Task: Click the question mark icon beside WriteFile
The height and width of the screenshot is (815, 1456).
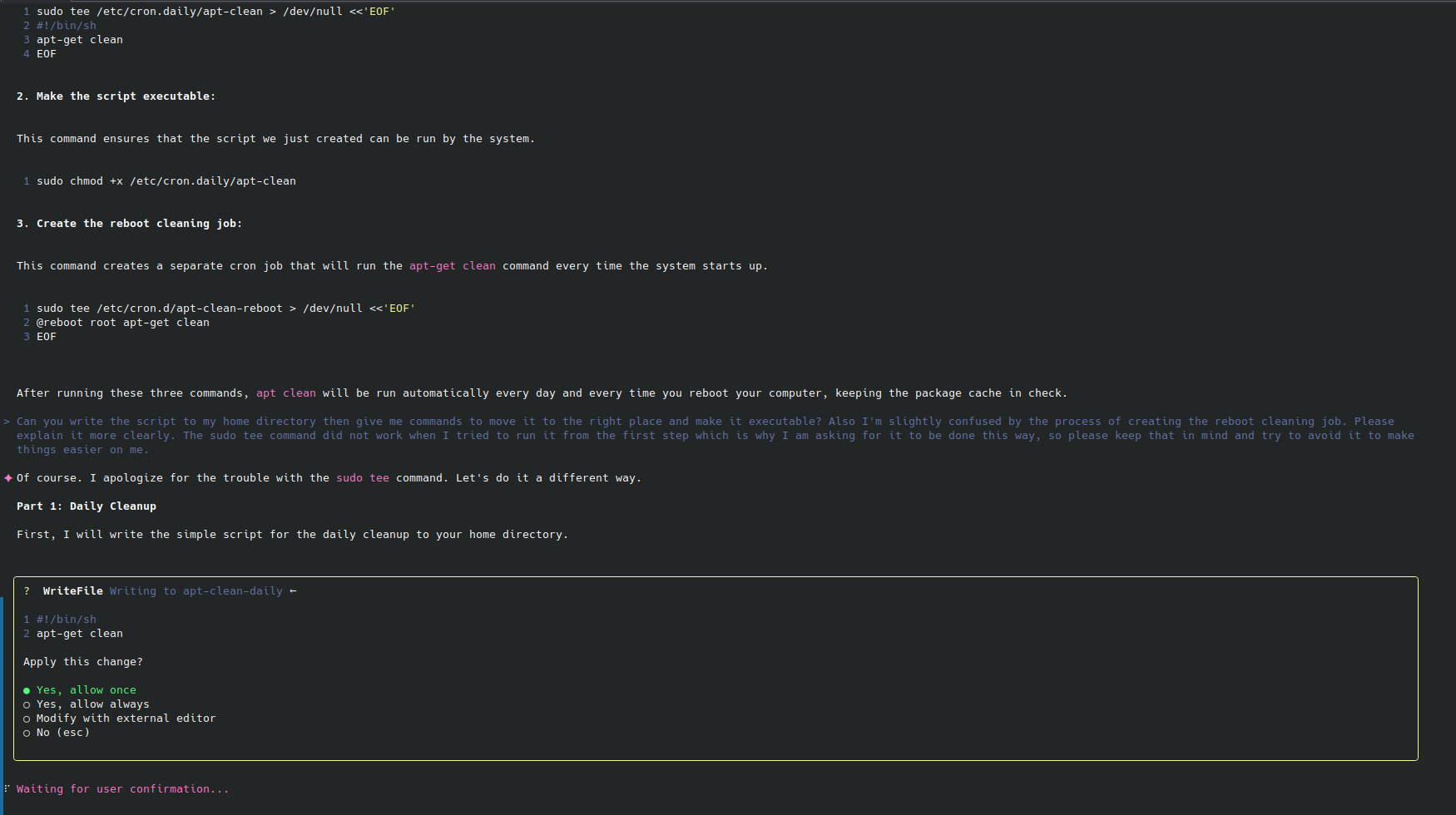Action: (27, 591)
